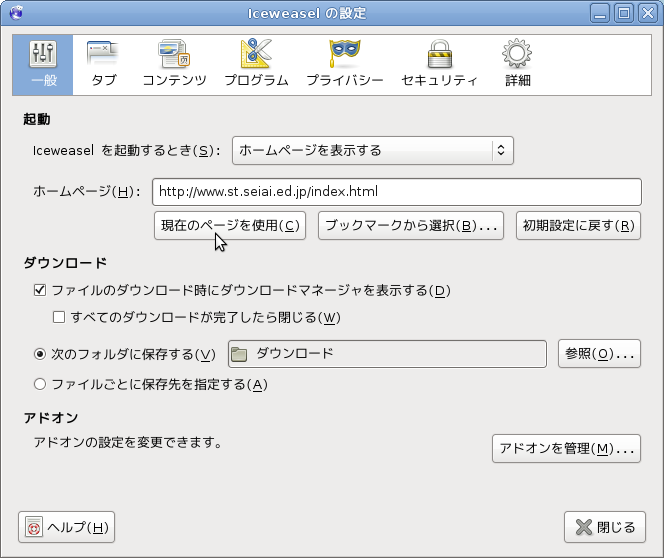664x558 pixels.
Task: Open the セキュリティ (Security) padlock pane
Action: [440, 65]
